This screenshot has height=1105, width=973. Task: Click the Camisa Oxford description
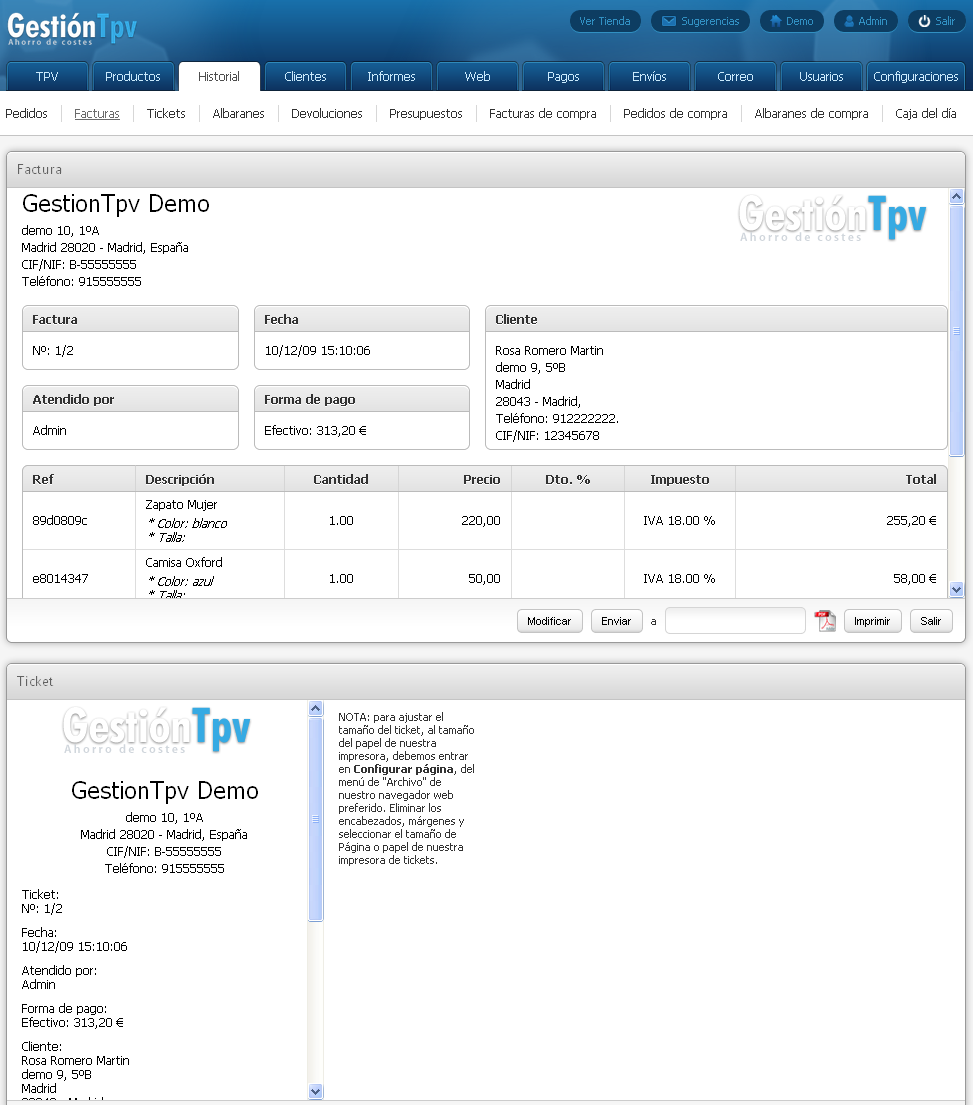184,562
